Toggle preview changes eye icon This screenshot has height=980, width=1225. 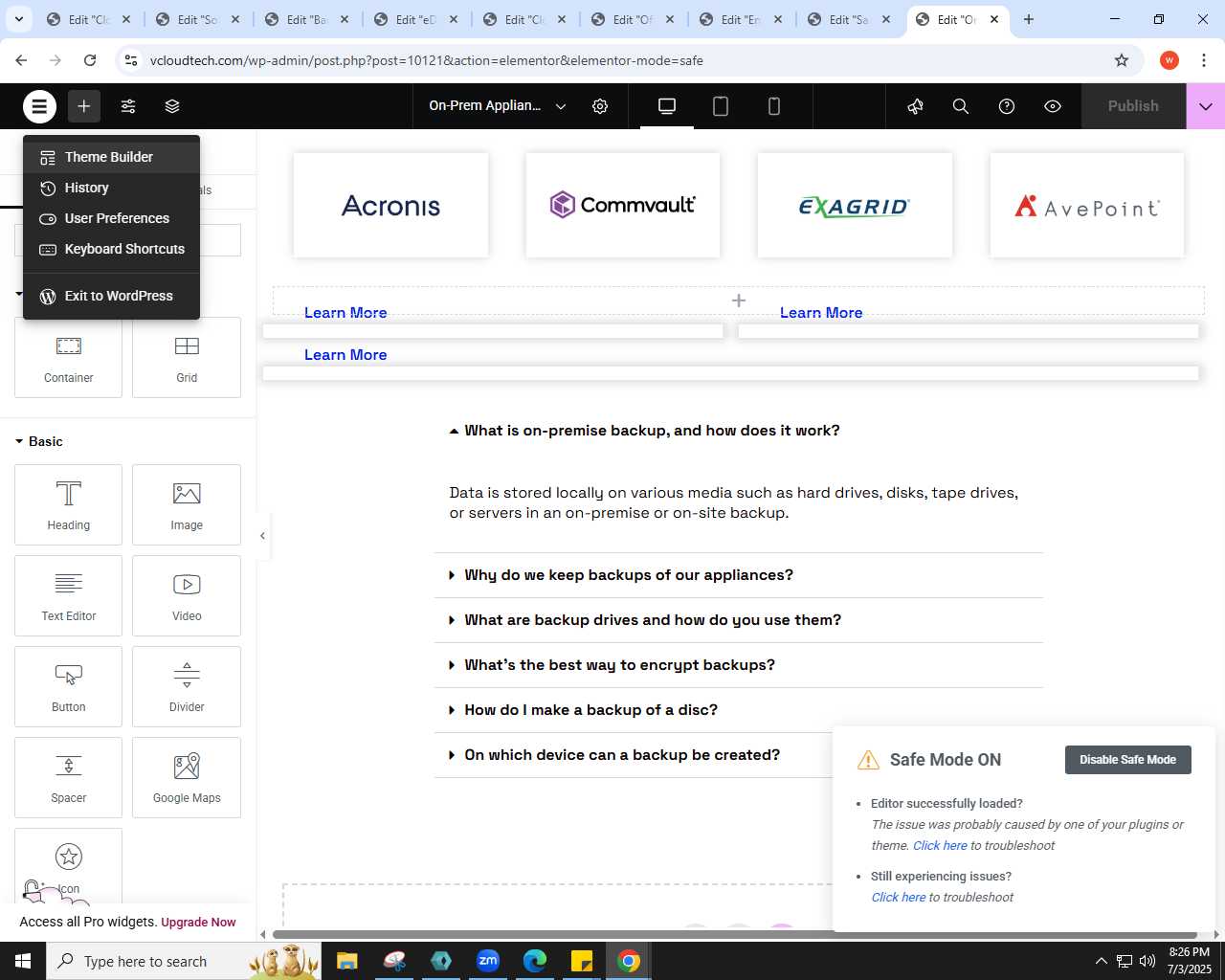(x=1053, y=106)
